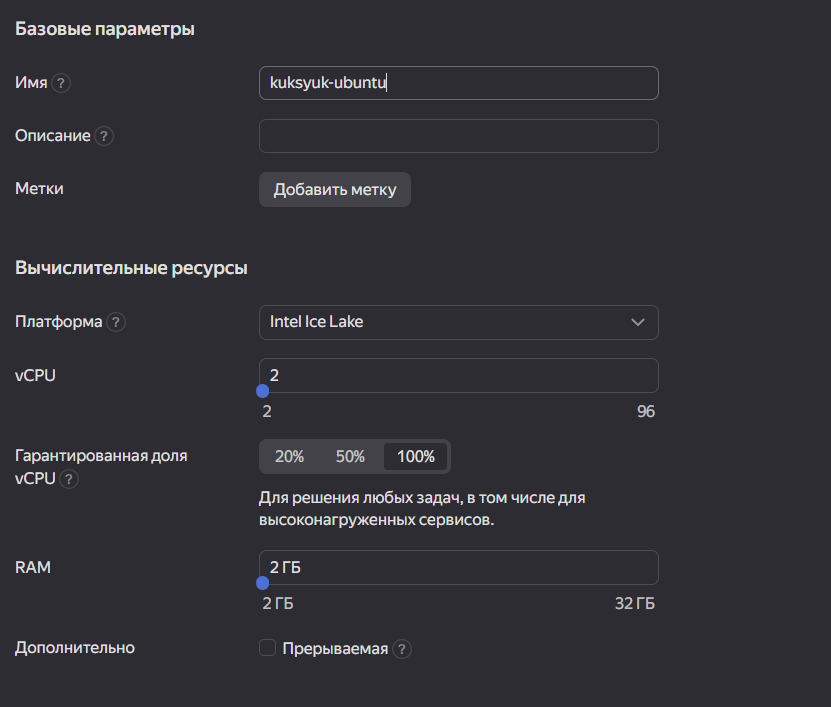Click the 96 maximum label under vCPU

[x=645, y=412]
